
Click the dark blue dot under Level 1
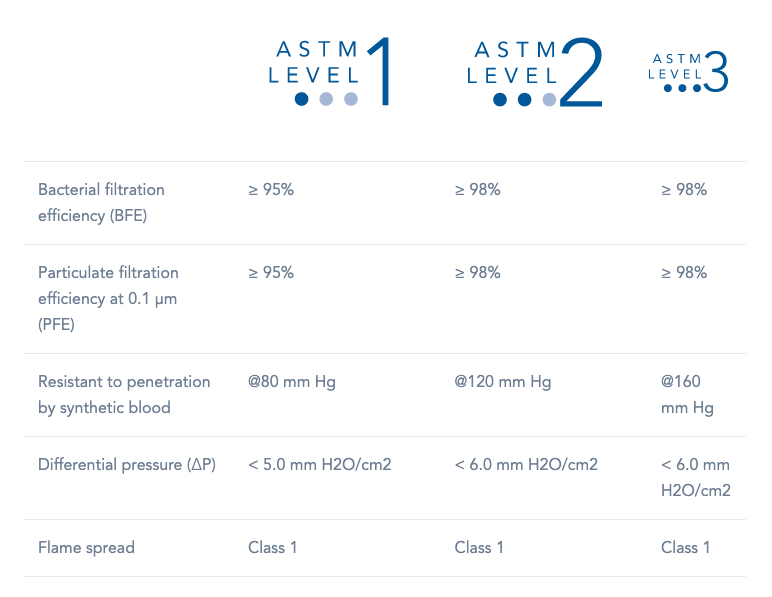[301, 99]
